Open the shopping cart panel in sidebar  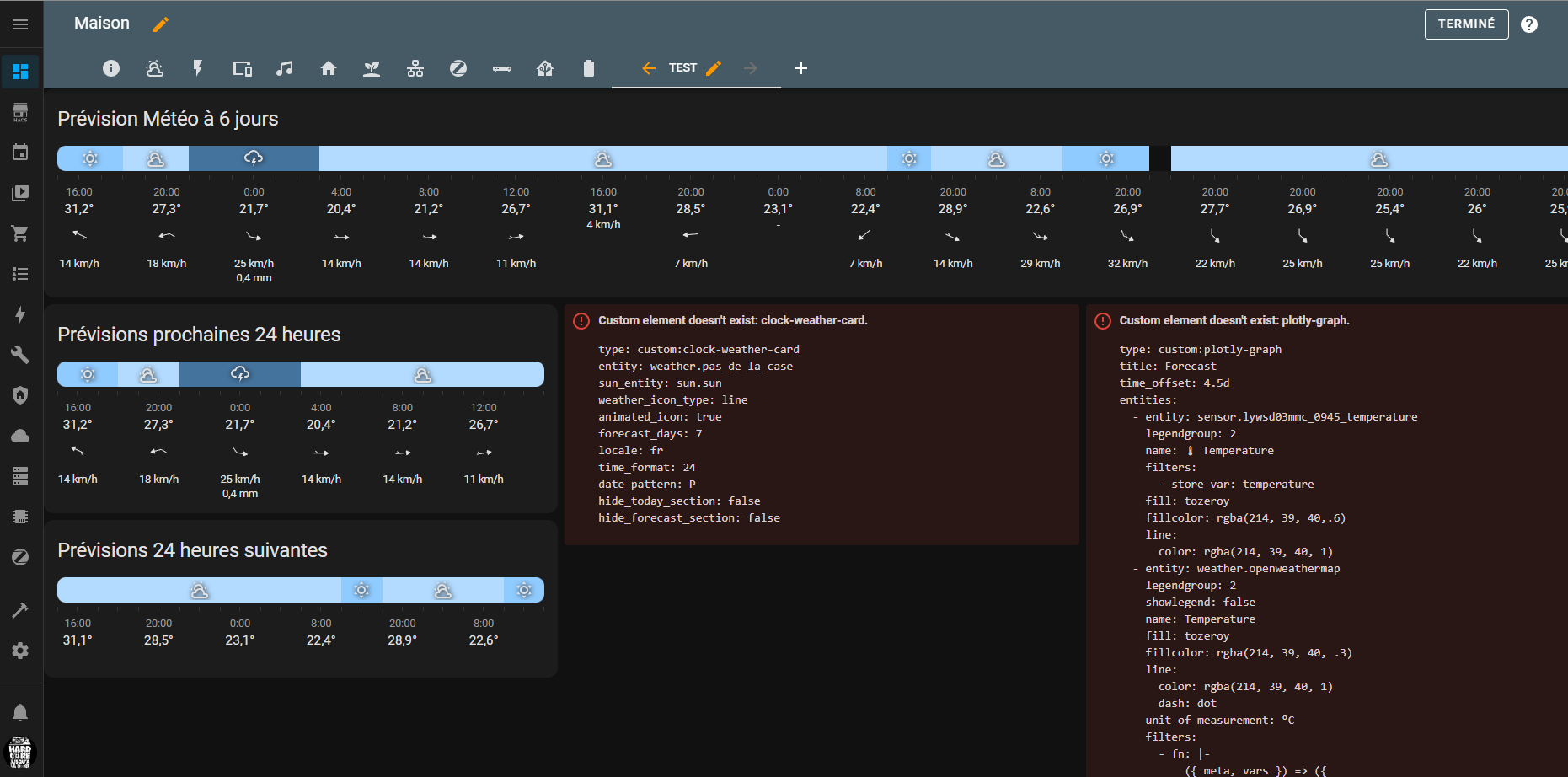20,233
